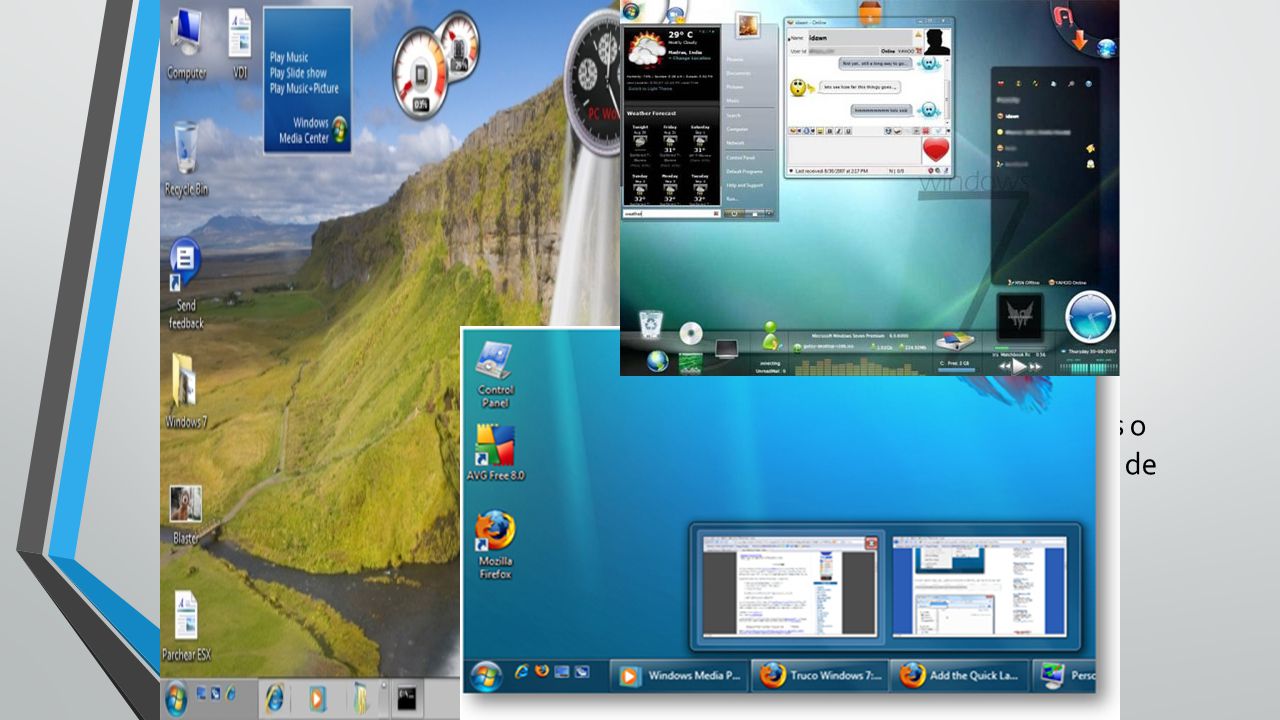
Task: Click the round analog clock in the dock
Action: (1090, 319)
